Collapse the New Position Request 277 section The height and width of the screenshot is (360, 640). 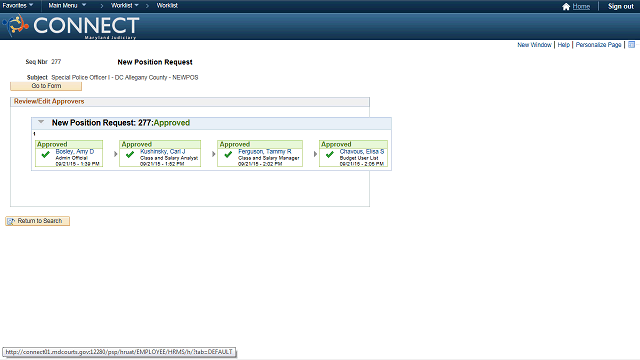pyautogui.click(x=41, y=122)
